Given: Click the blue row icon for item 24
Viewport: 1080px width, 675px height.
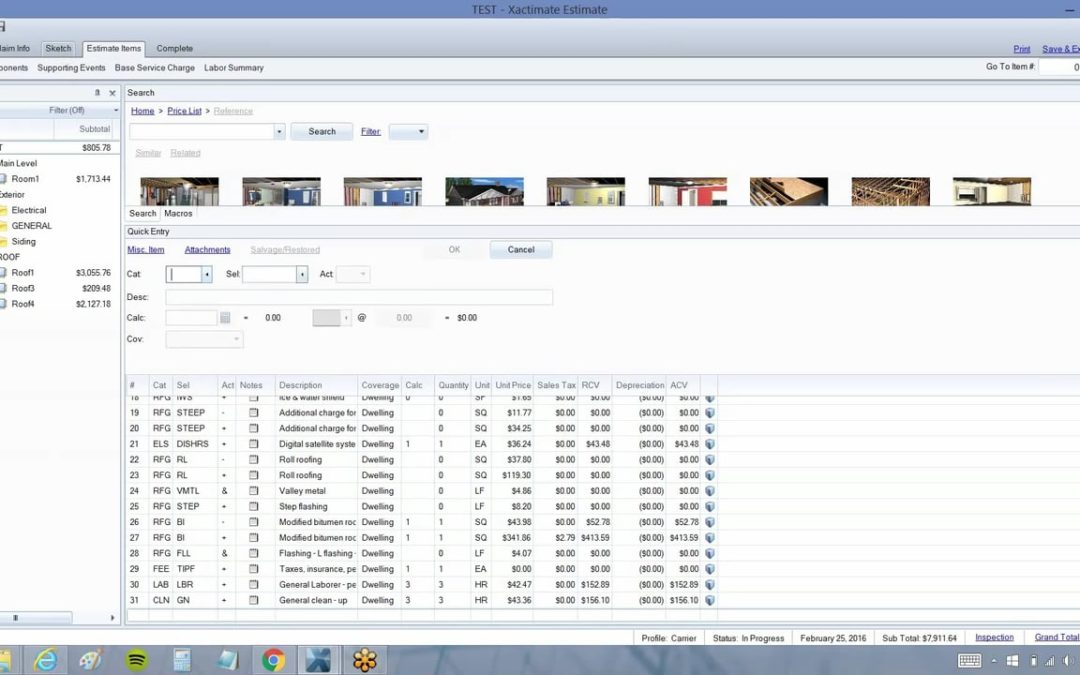Looking at the screenshot, I should click(x=709, y=491).
